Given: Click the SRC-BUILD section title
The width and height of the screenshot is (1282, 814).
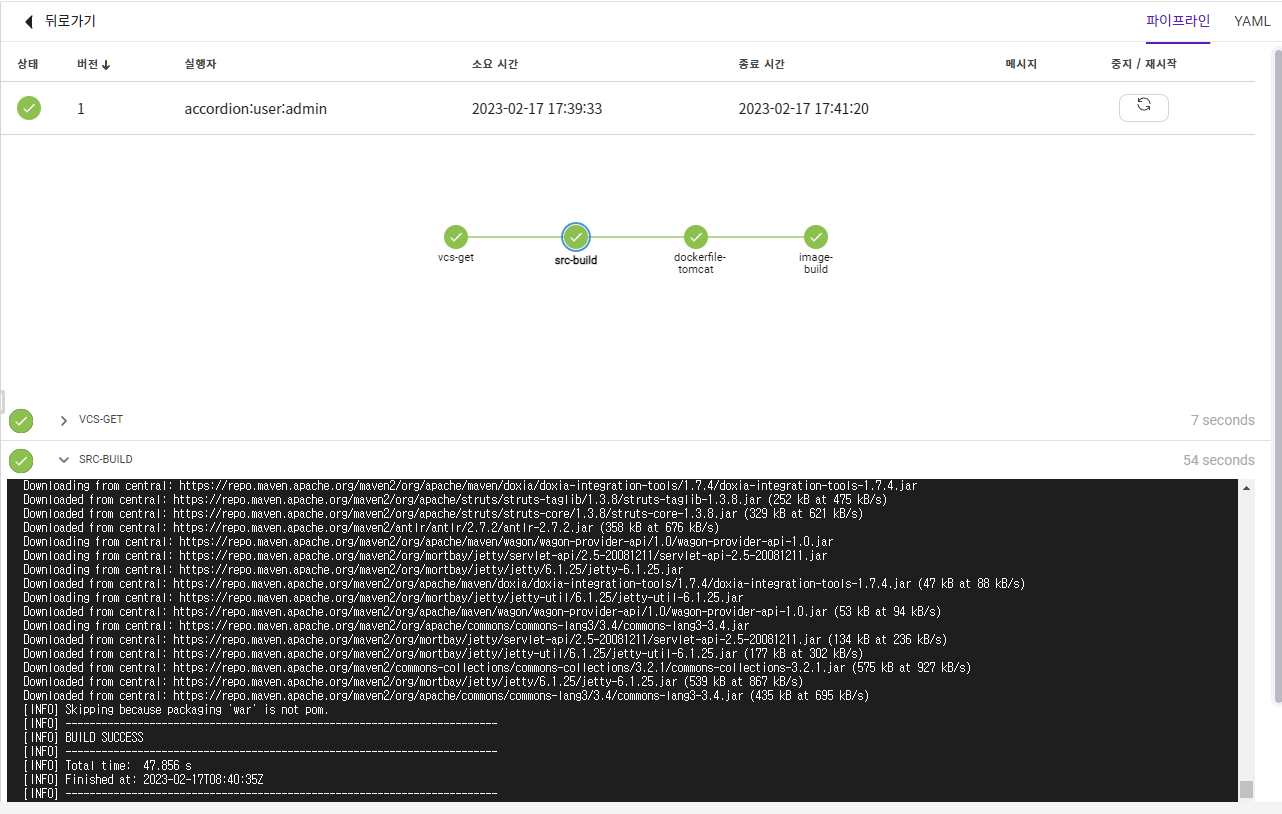Looking at the screenshot, I should click(106, 460).
